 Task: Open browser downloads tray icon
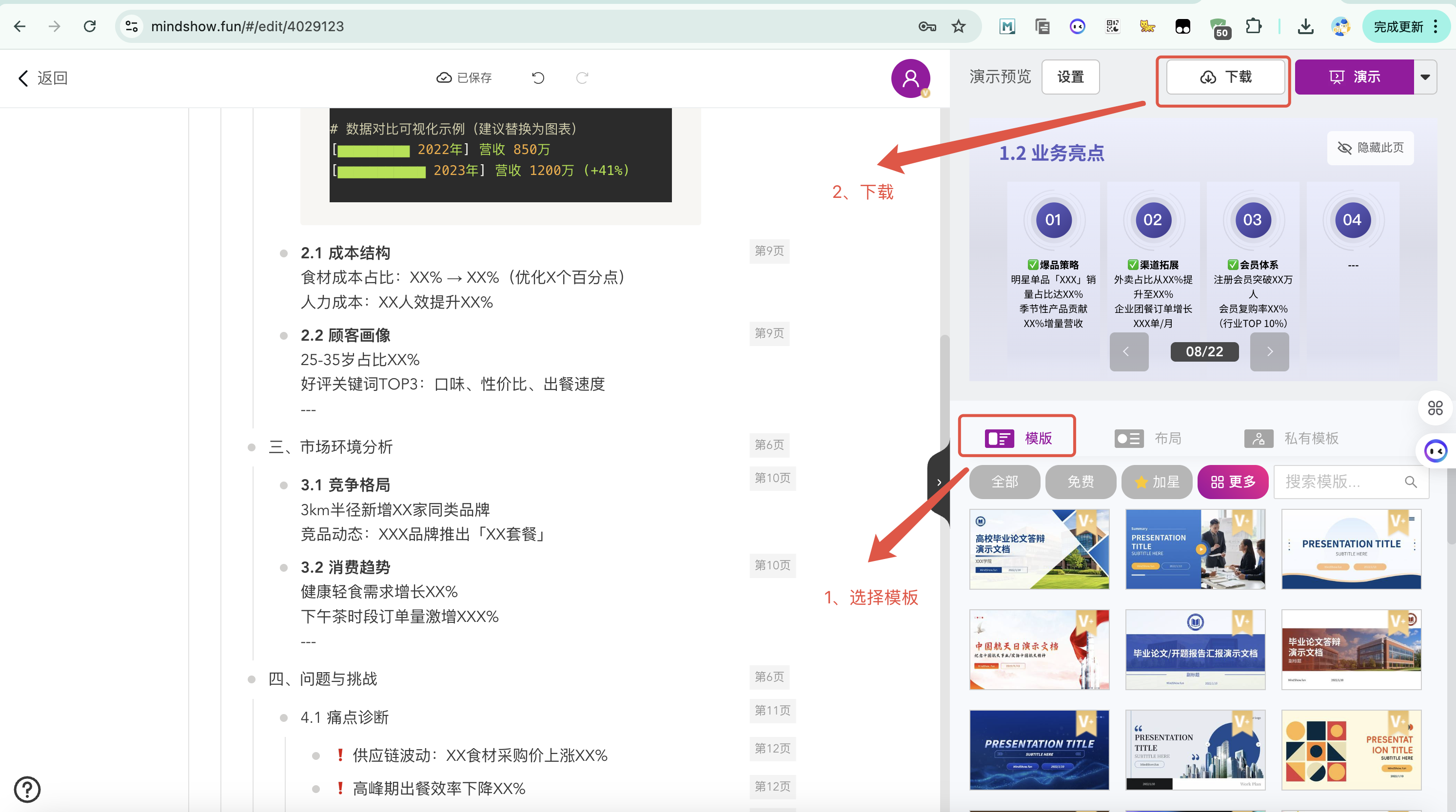click(x=1305, y=26)
